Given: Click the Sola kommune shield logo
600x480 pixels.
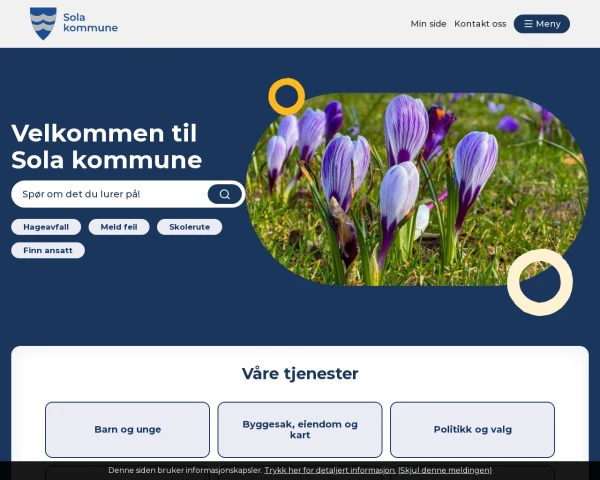Looking at the screenshot, I should point(43,23).
